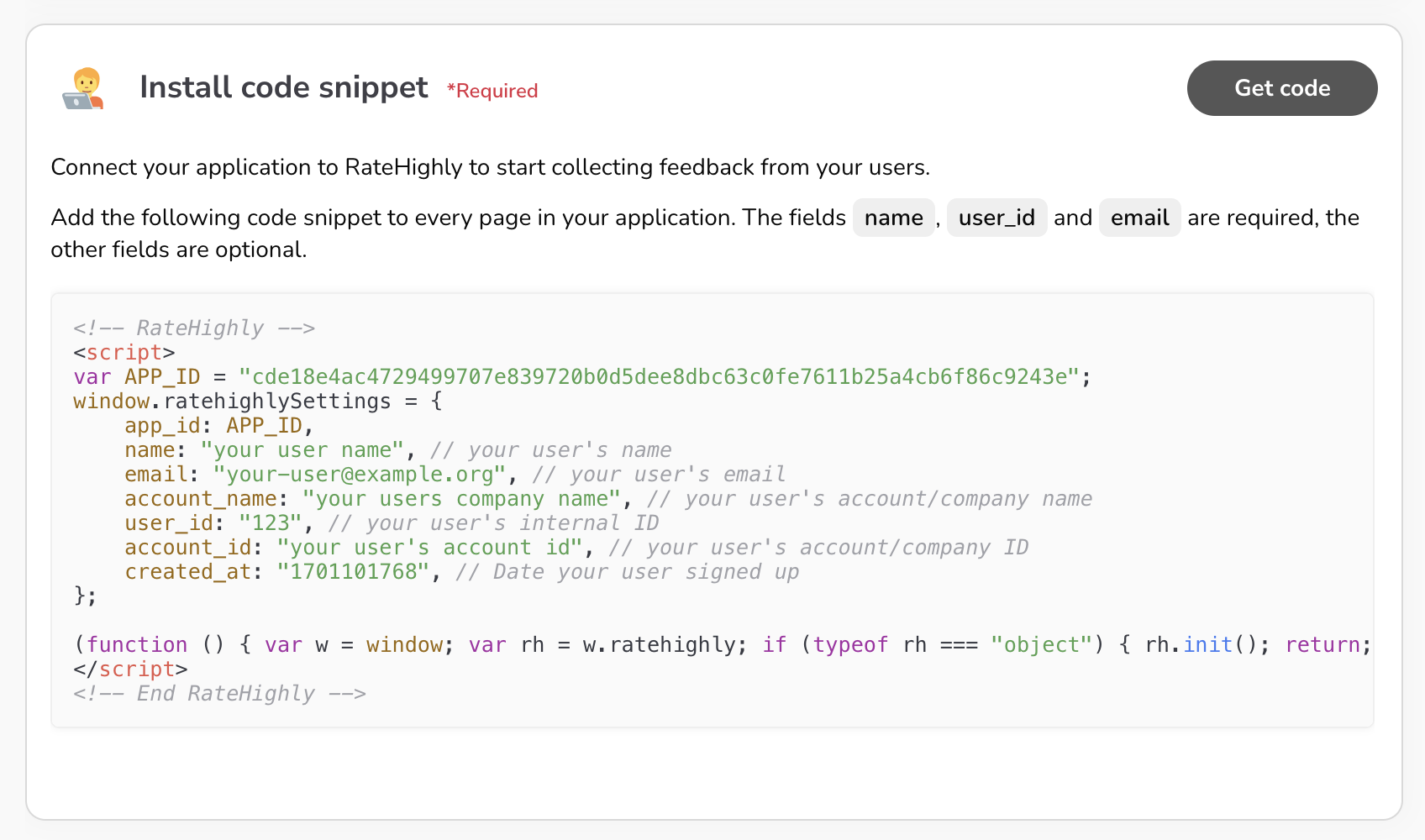Click the closing script tag
The height and width of the screenshot is (840, 1425).
130,669
